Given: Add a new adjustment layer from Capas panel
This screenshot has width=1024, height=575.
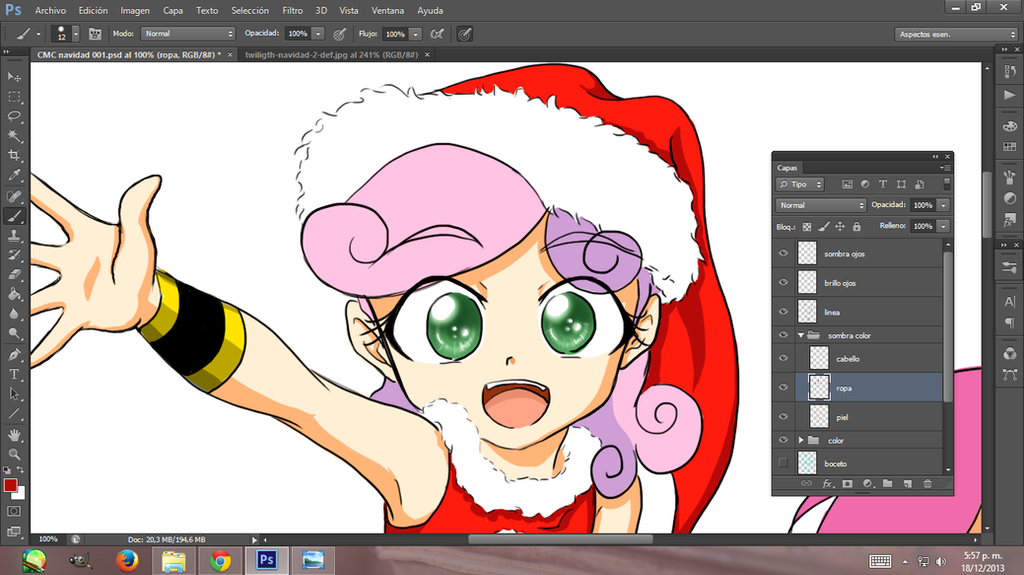Looking at the screenshot, I should pyautogui.click(x=867, y=484).
